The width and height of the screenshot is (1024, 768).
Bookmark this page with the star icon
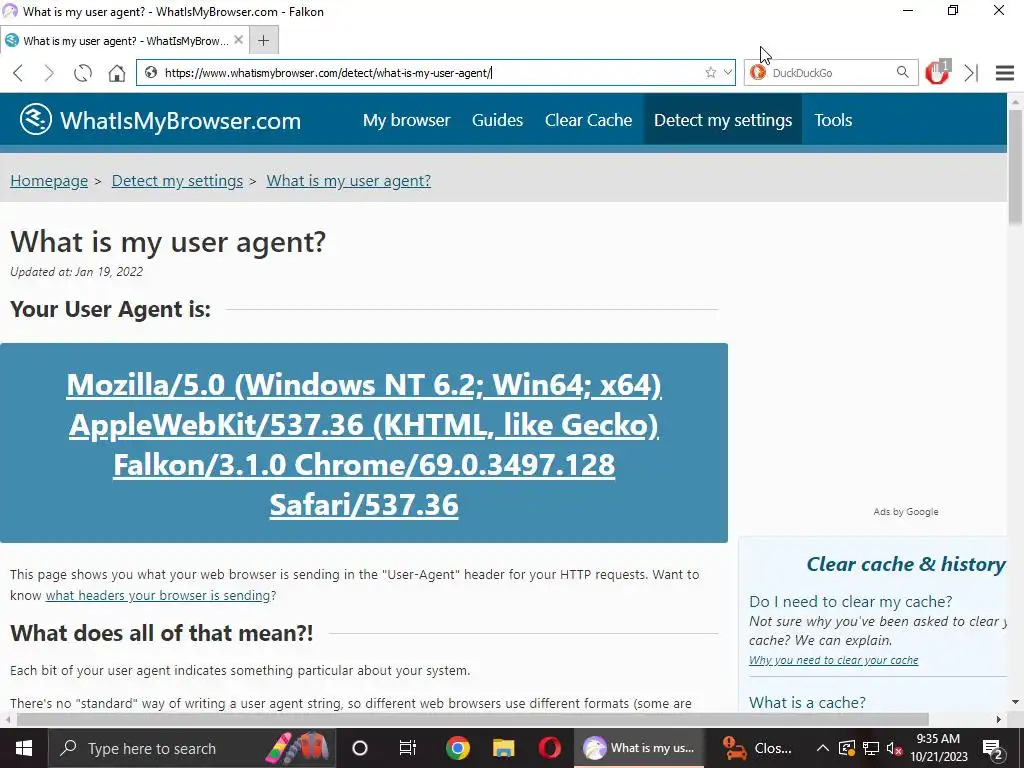click(x=711, y=72)
